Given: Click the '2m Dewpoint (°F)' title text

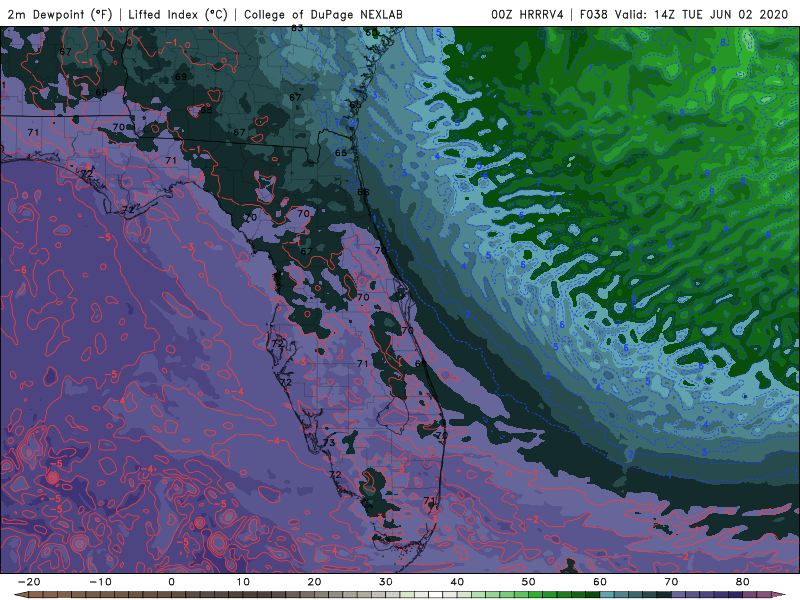Looking at the screenshot, I should tap(60, 14).
